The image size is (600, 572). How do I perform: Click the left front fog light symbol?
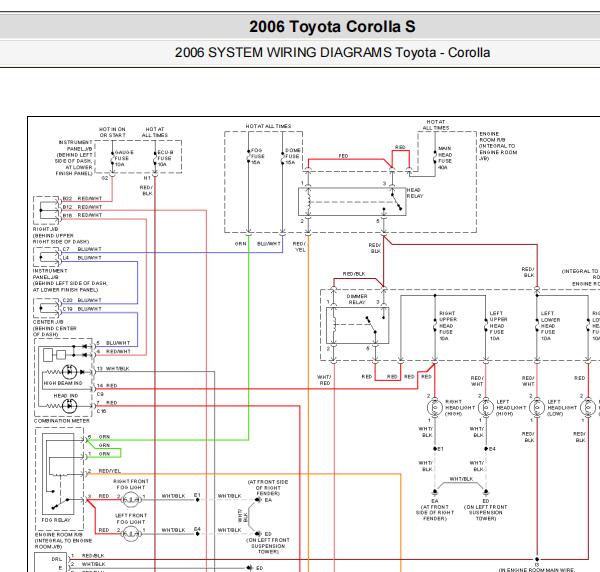(131, 533)
